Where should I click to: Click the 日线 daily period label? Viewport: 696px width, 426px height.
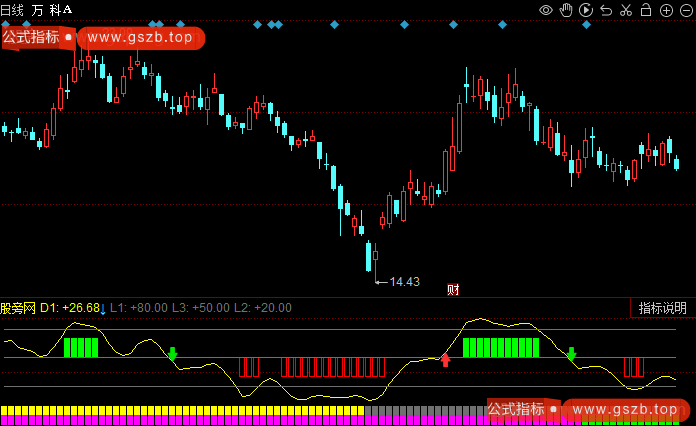13,9
